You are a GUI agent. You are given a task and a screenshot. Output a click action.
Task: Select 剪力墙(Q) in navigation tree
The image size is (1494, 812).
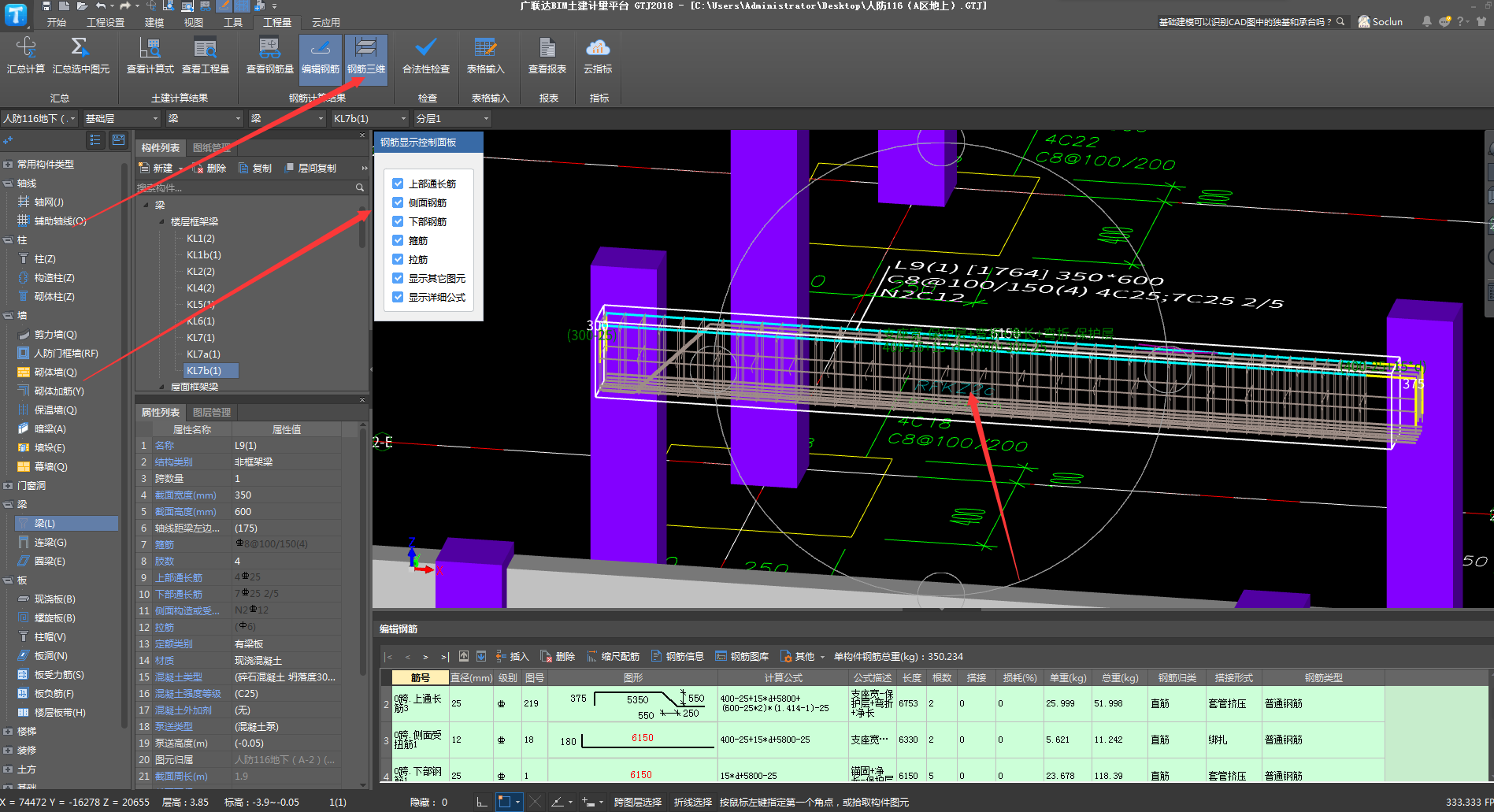click(55, 335)
